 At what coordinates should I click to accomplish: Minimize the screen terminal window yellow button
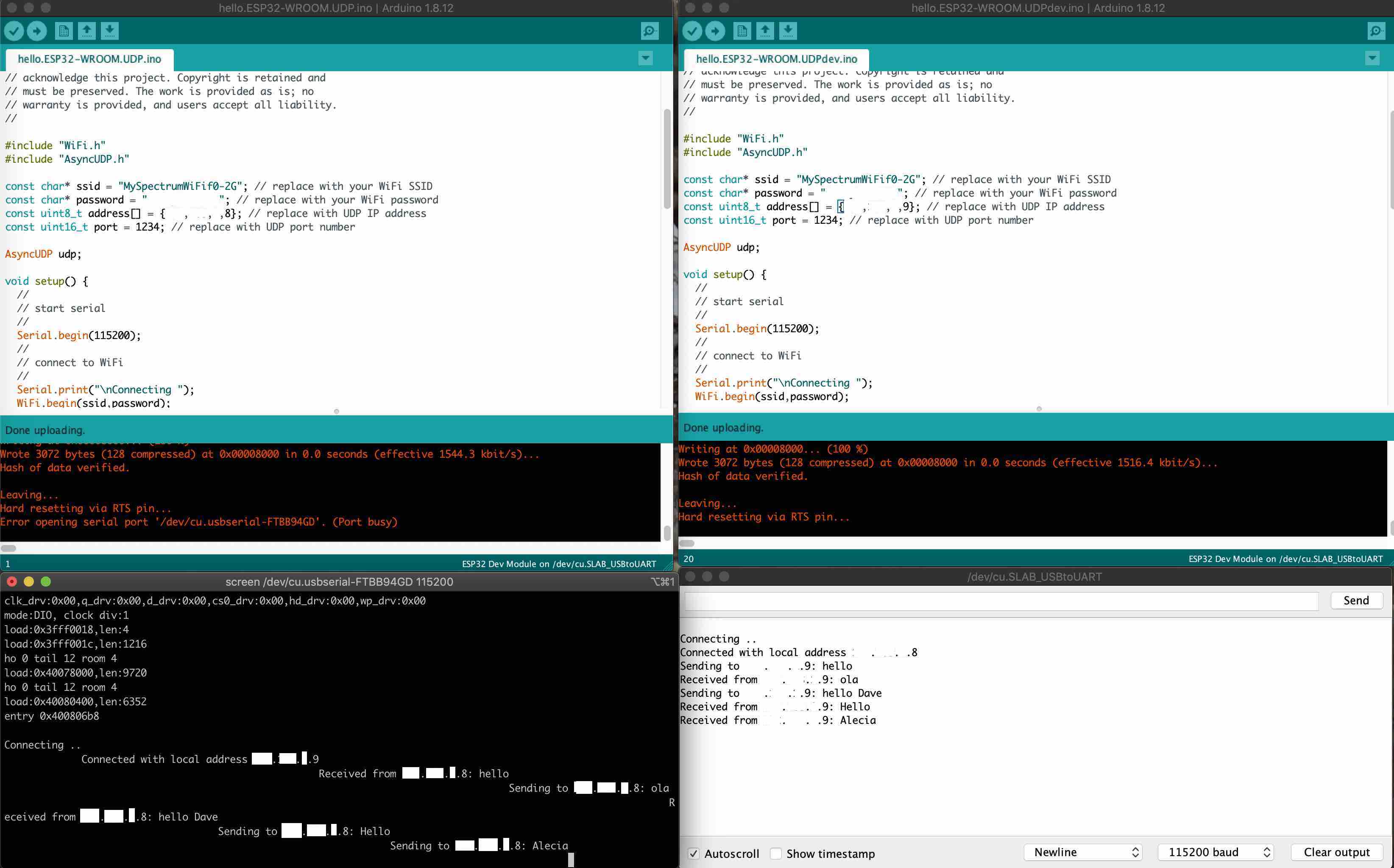tap(29, 581)
